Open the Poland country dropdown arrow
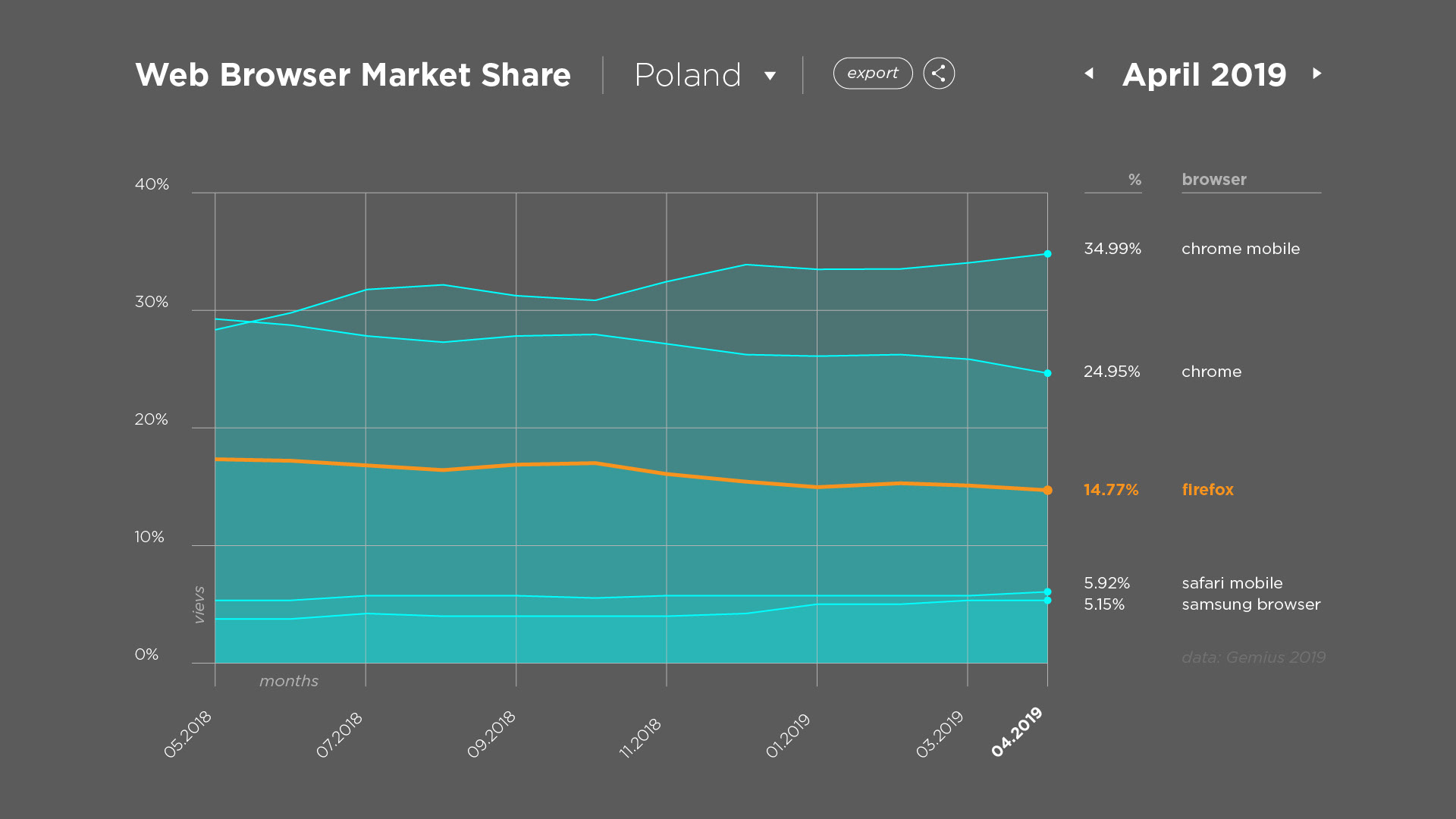 point(770,76)
